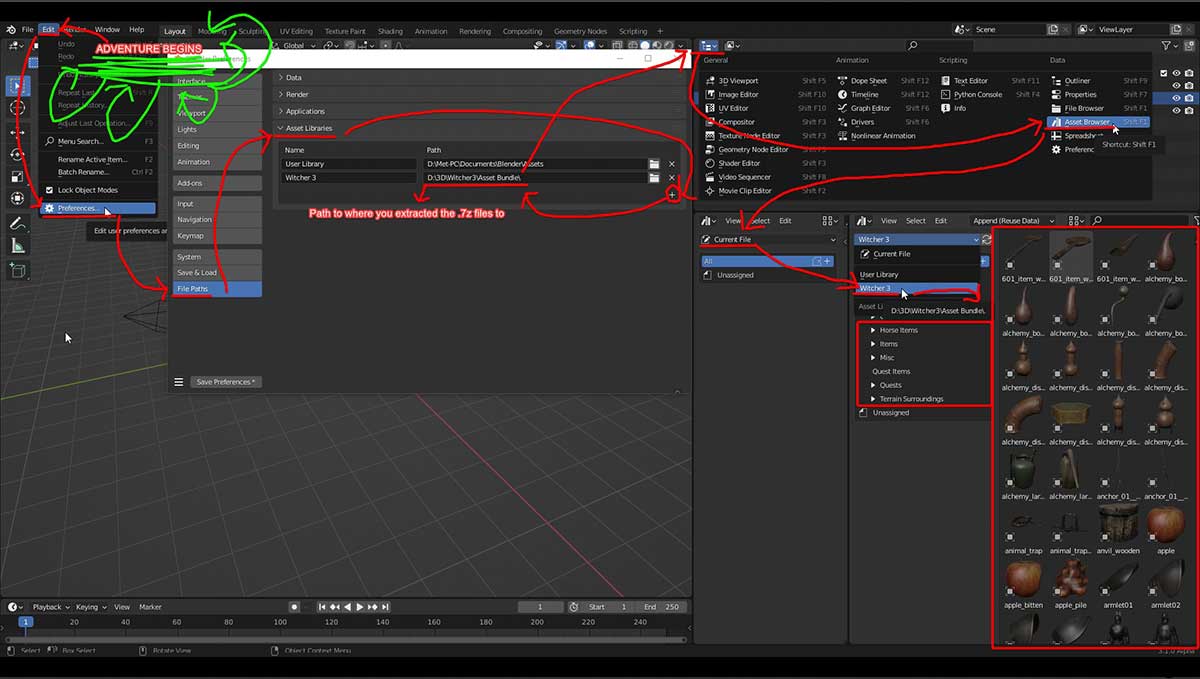The width and height of the screenshot is (1200, 679).
Task: Select the Move tool in the left toolbar
Action: tap(16, 130)
